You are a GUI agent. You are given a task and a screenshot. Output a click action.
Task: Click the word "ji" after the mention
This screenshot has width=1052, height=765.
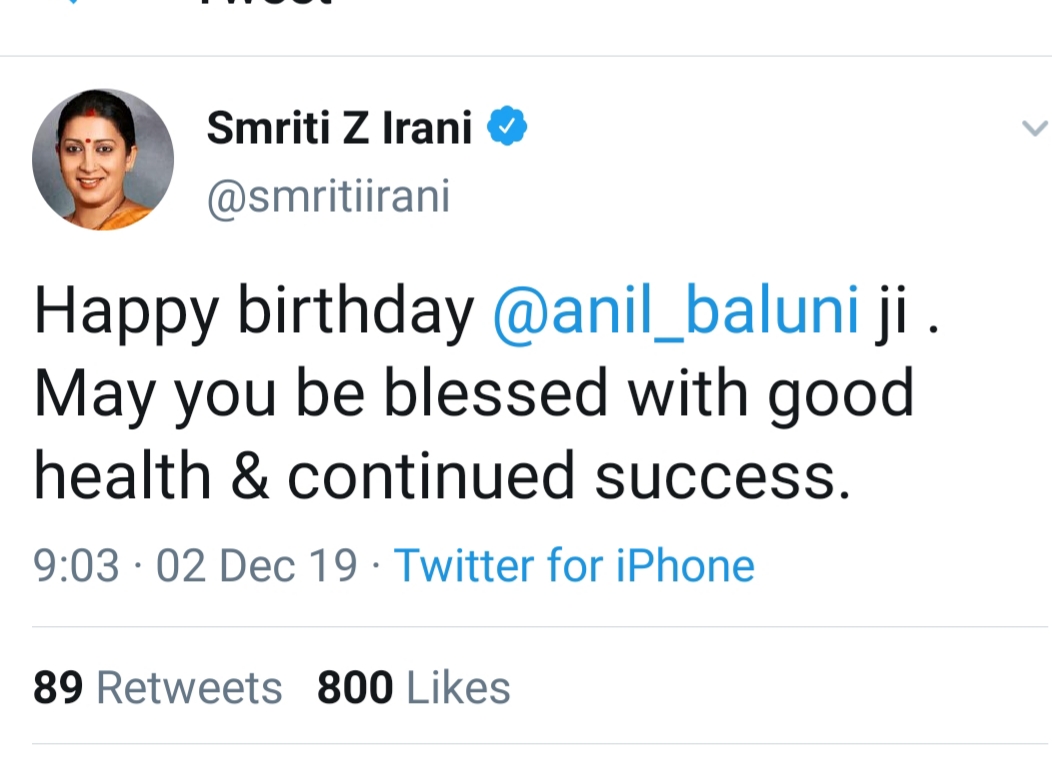[x=892, y=313]
